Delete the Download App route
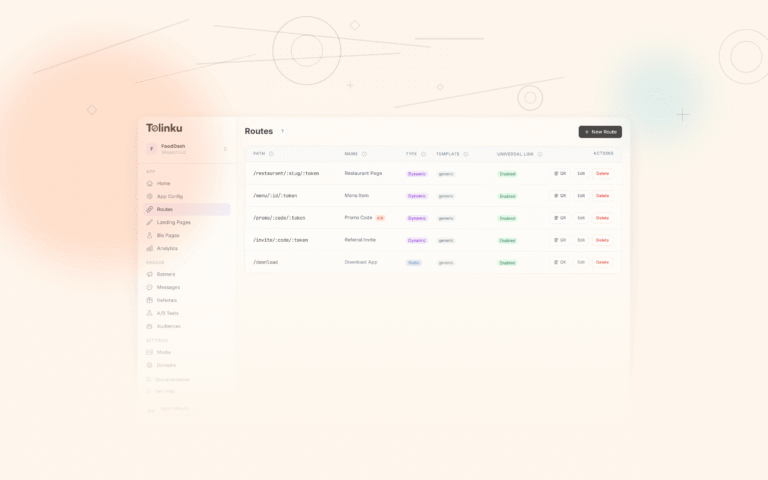This screenshot has width=768, height=480. point(602,263)
